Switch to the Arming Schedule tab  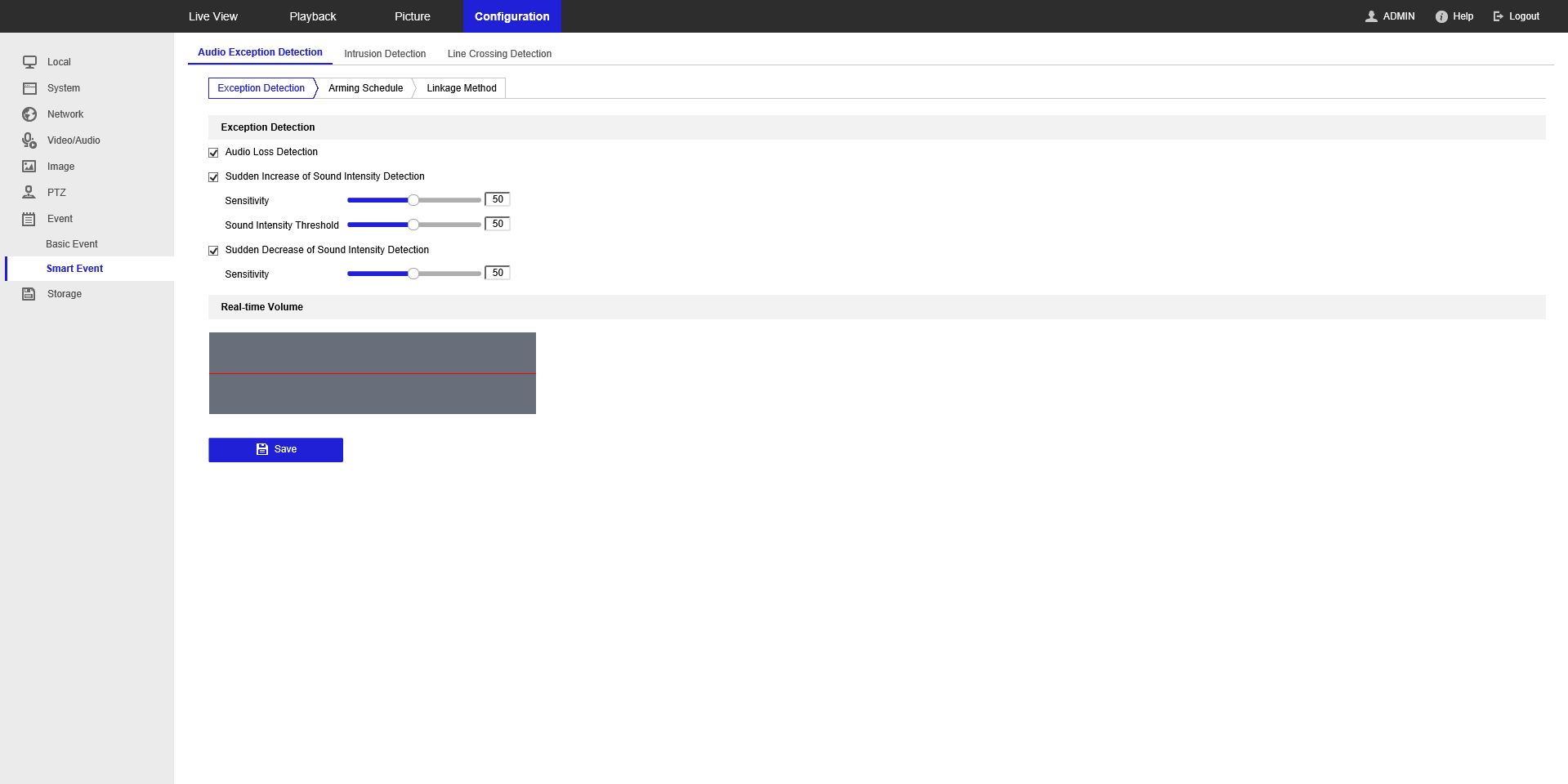(365, 87)
